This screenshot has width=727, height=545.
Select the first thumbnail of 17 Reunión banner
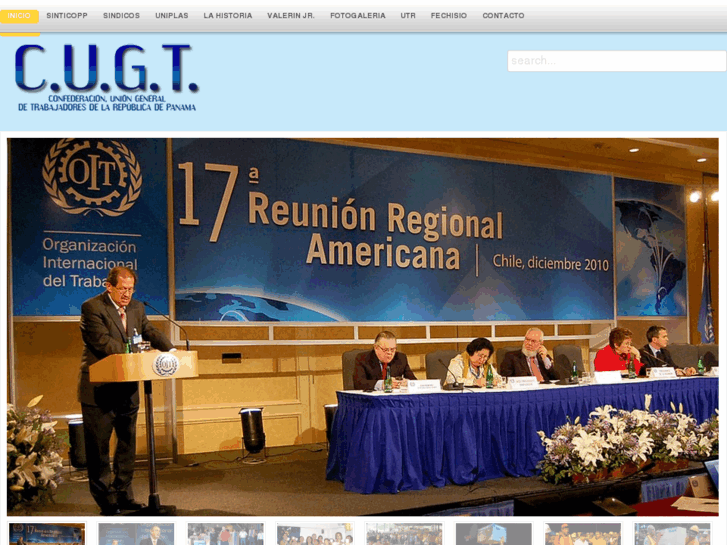point(47,534)
